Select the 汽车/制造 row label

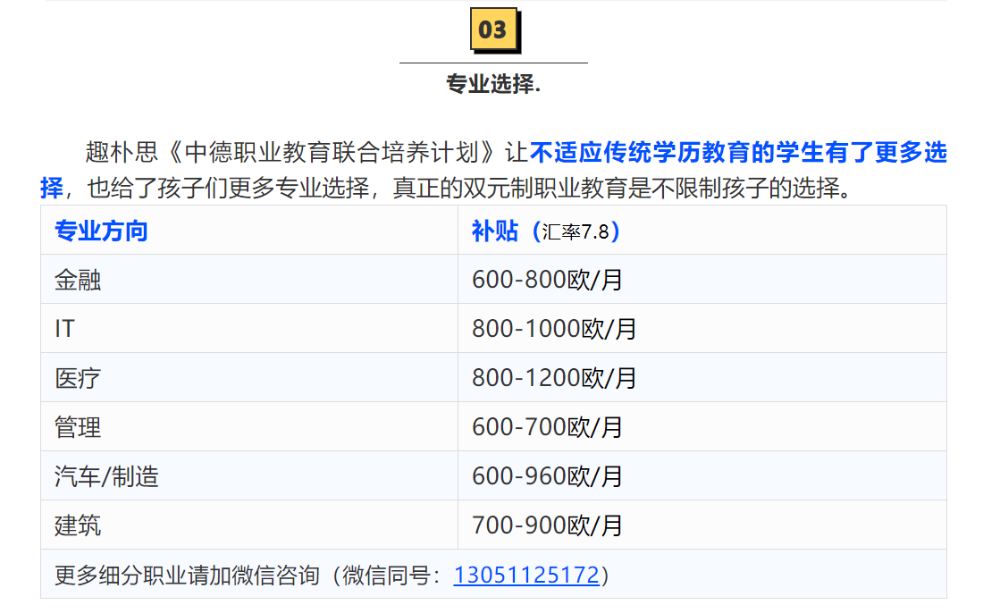107,476
